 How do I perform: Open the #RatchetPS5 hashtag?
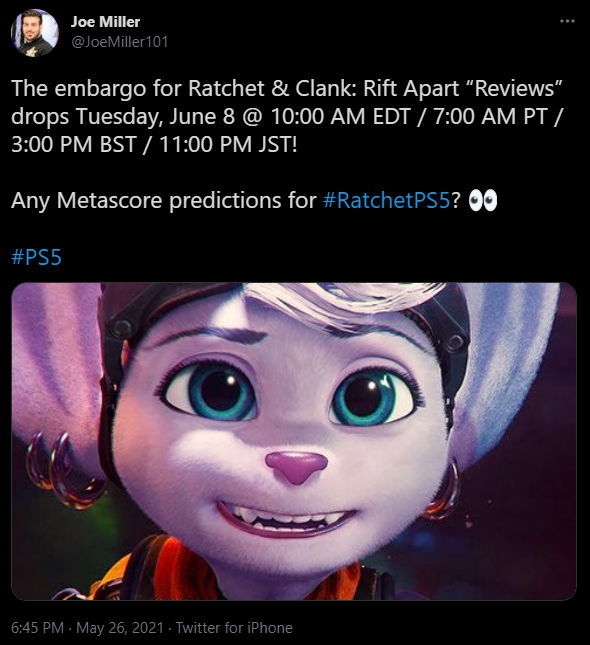click(387, 201)
